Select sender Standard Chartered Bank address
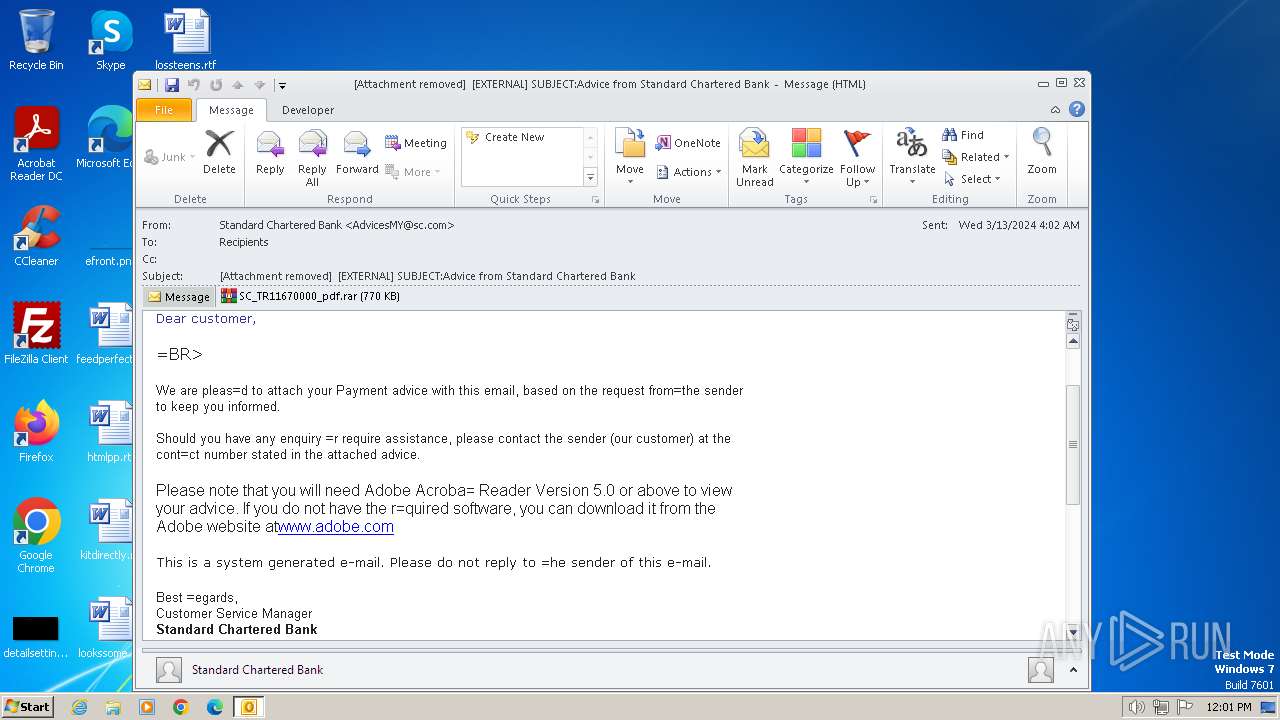The height and width of the screenshot is (720, 1280). 336,225
